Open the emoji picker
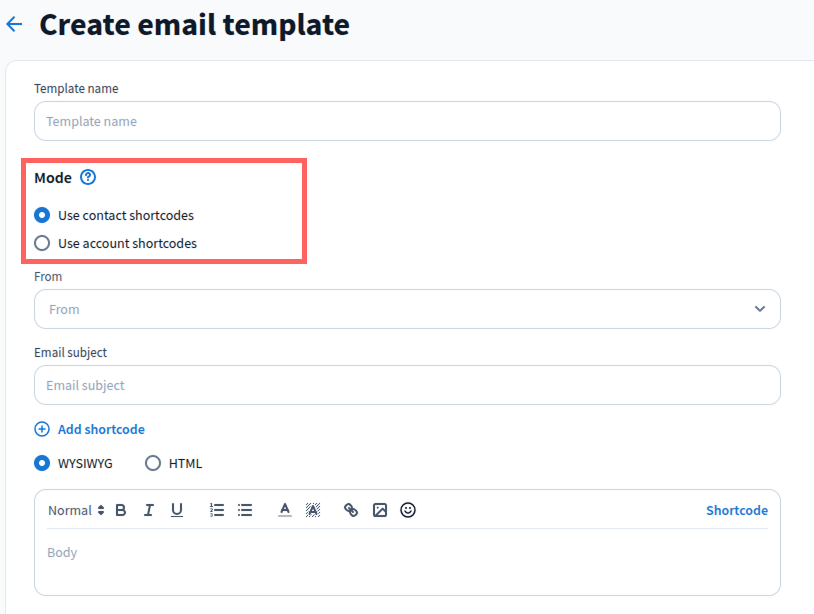 click(408, 510)
